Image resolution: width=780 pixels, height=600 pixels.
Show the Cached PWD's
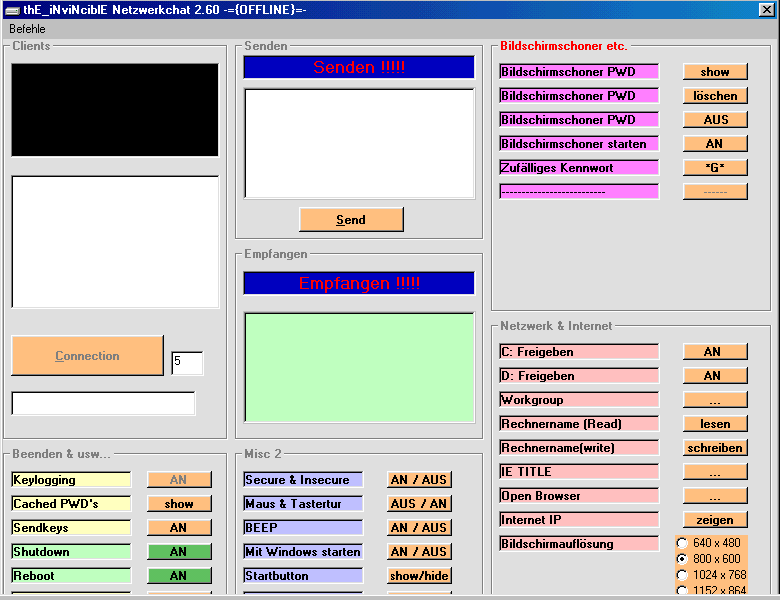tap(180, 504)
